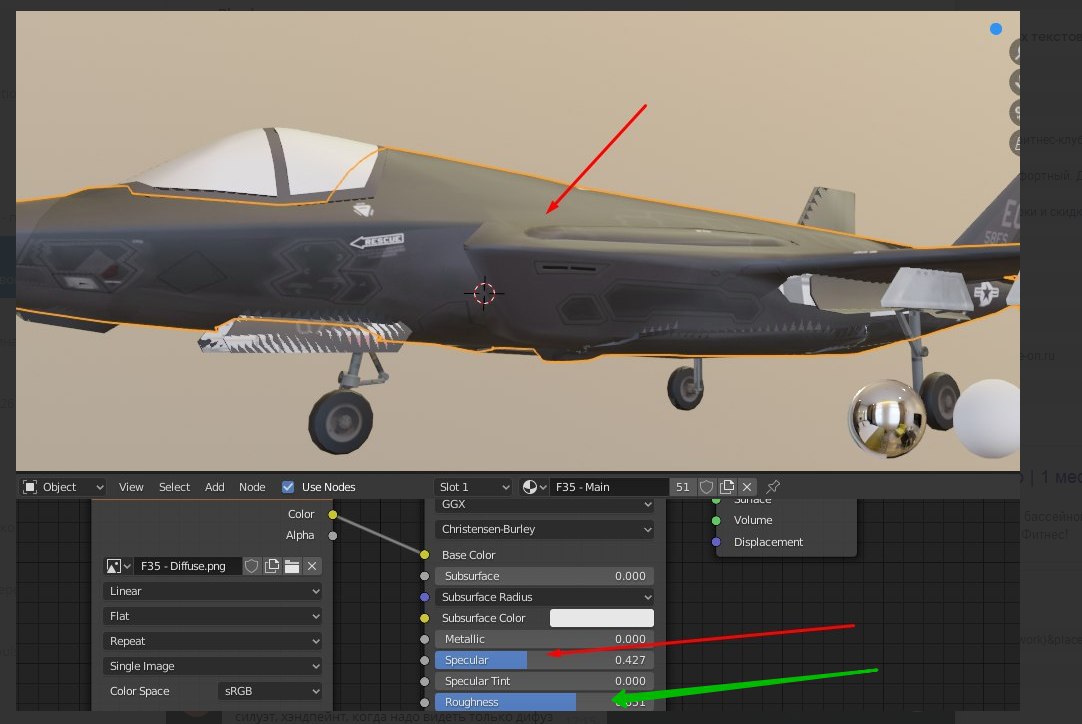The height and width of the screenshot is (724, 1082).
Task: Browse materials with the sphere icon
Action: 534,487
